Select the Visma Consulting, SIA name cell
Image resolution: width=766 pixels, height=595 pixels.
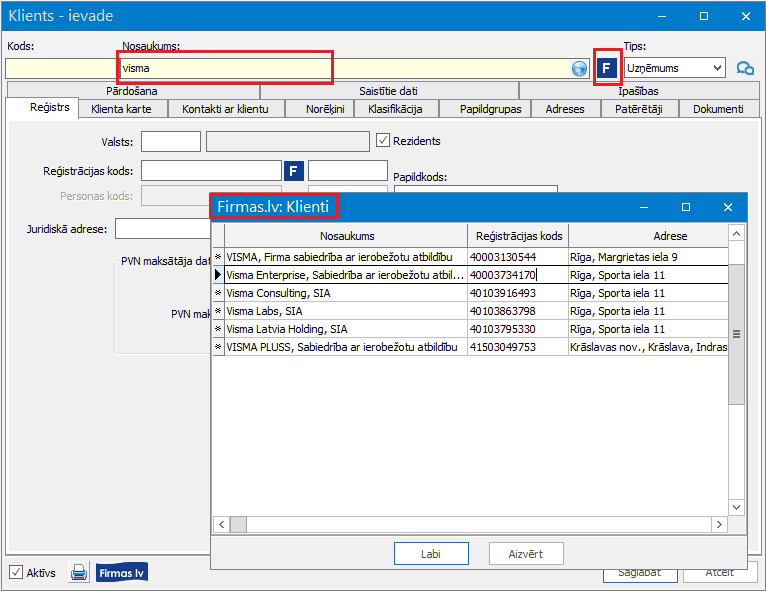[x=346, y=293]
